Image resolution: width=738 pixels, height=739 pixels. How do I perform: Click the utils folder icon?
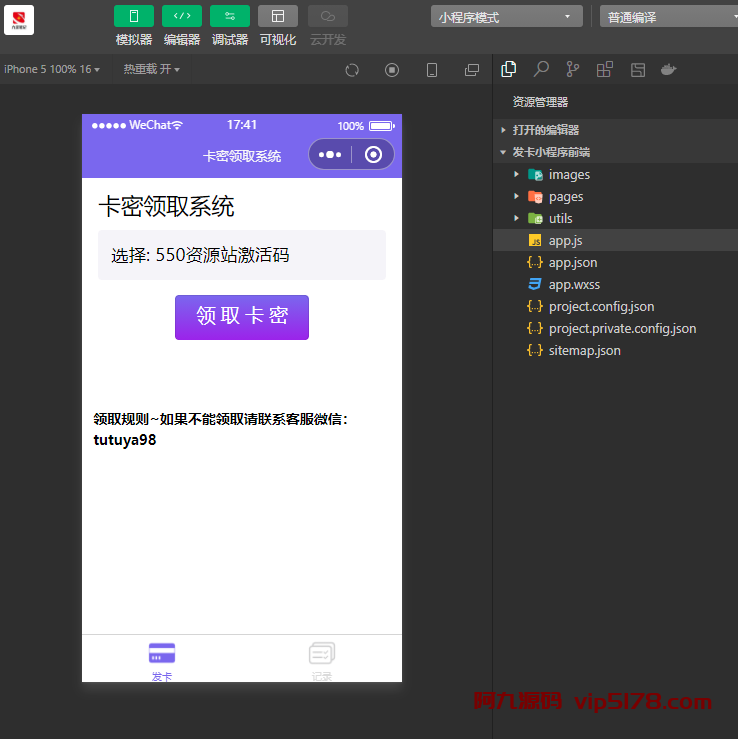(535, 219)
